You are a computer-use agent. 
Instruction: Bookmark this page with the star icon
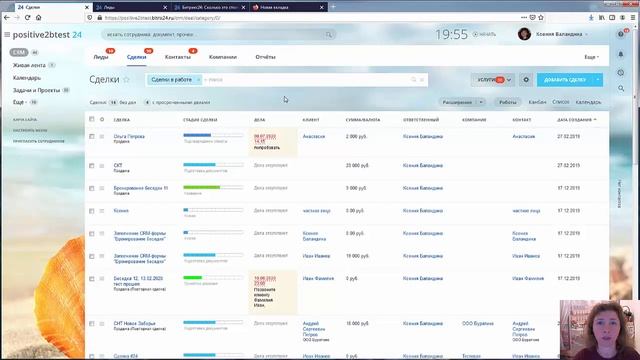click(541, 18)
